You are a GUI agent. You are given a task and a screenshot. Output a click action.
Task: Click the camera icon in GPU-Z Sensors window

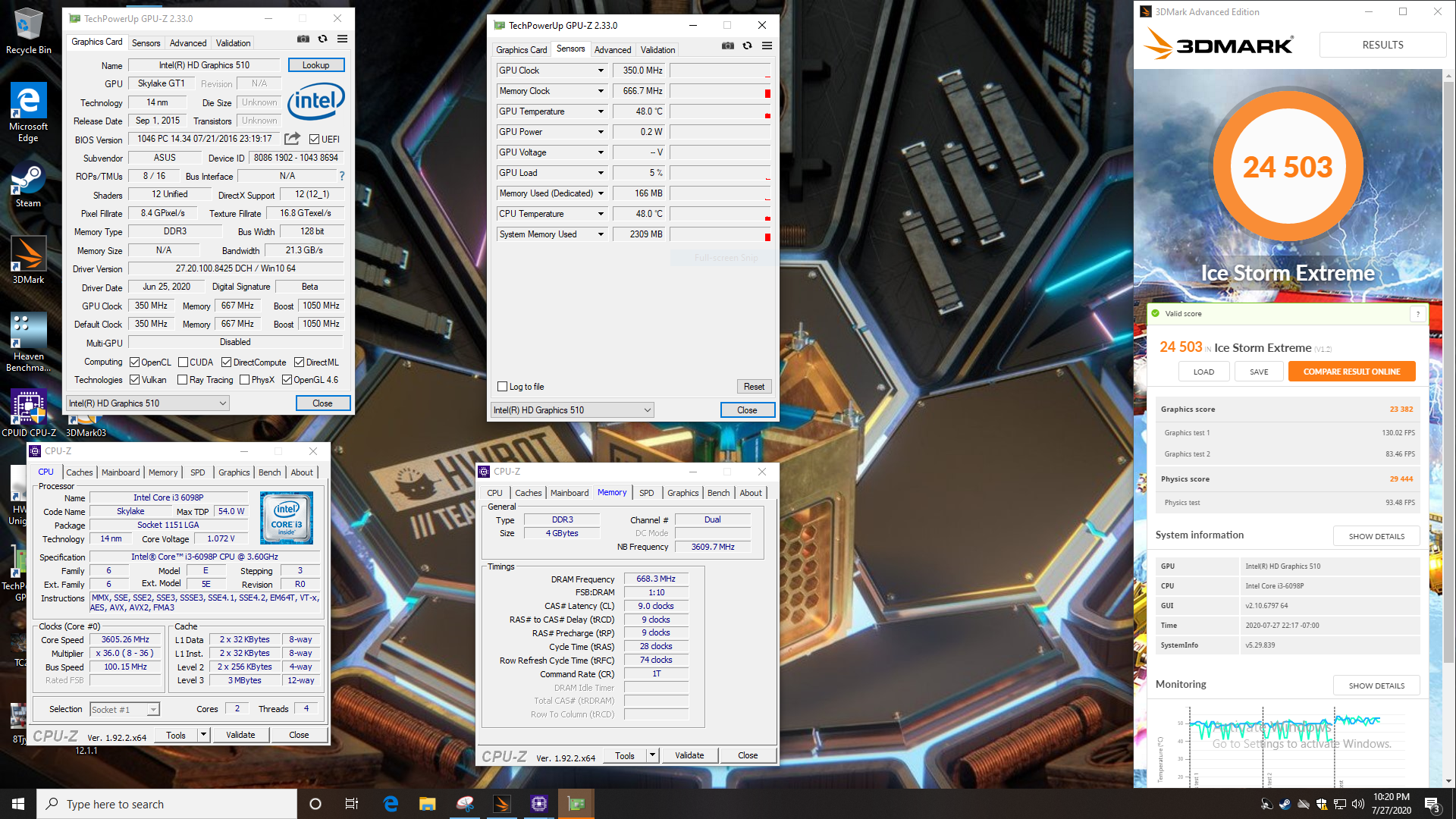pos(728,45)
